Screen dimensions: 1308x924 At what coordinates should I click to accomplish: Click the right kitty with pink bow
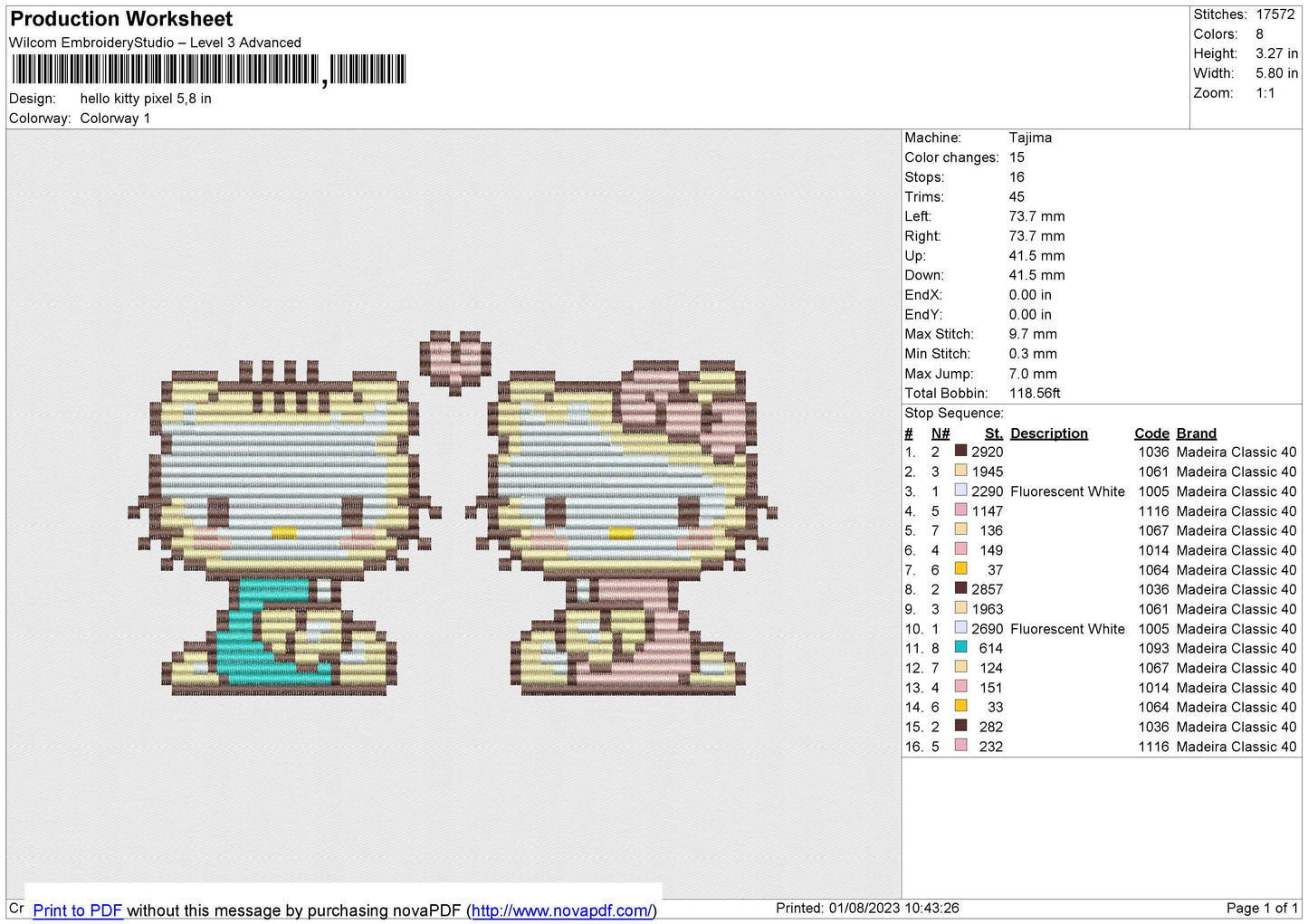pyautogui.click(x=622, y=528)
